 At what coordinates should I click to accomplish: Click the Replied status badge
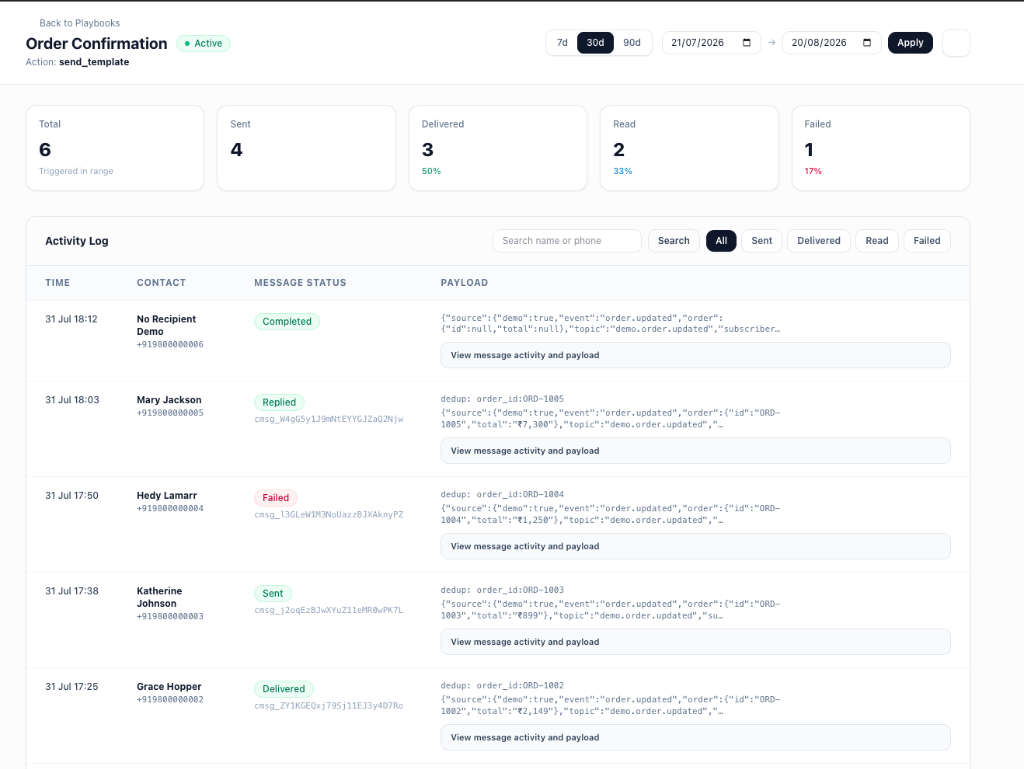click(279, 402)
